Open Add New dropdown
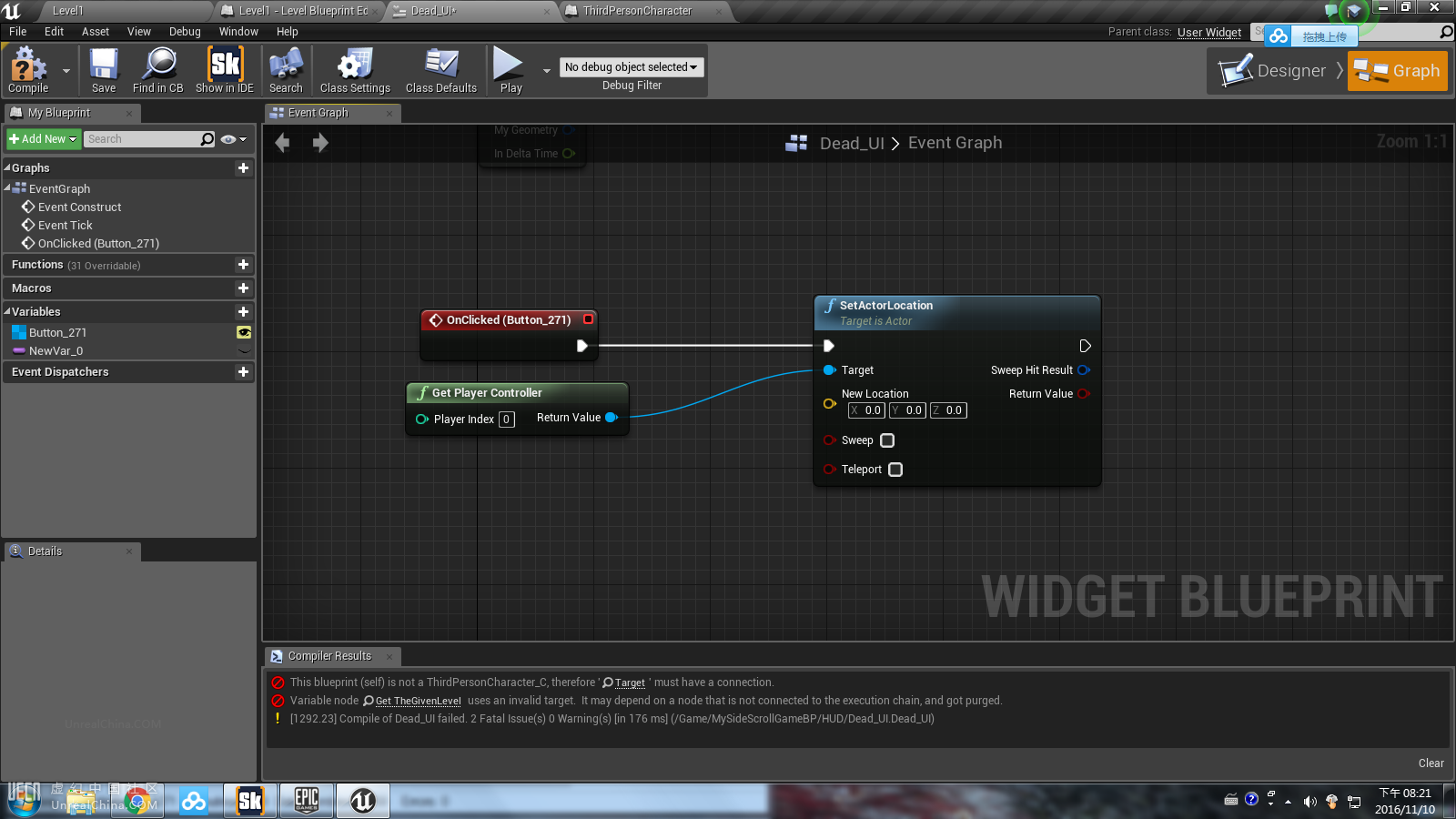The image size is (1456, 819). pyautogui.click(x=43, y=139)
